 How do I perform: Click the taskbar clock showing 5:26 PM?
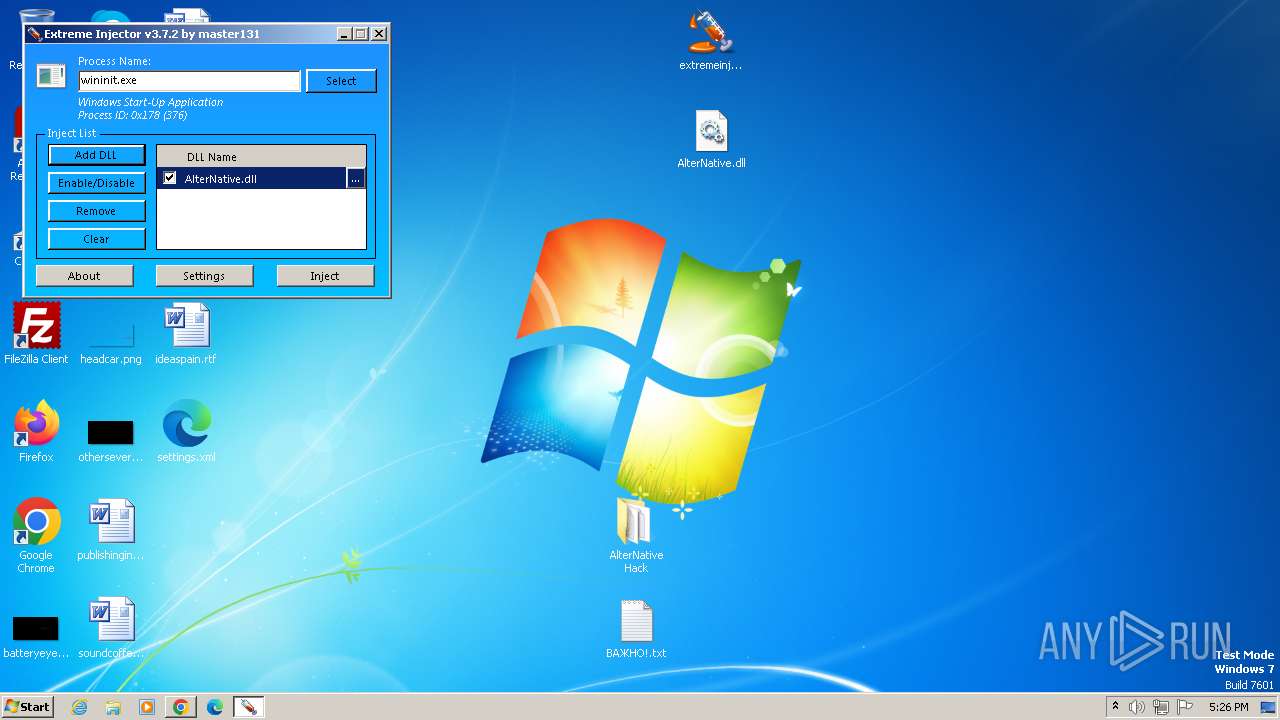[1228, 707]
